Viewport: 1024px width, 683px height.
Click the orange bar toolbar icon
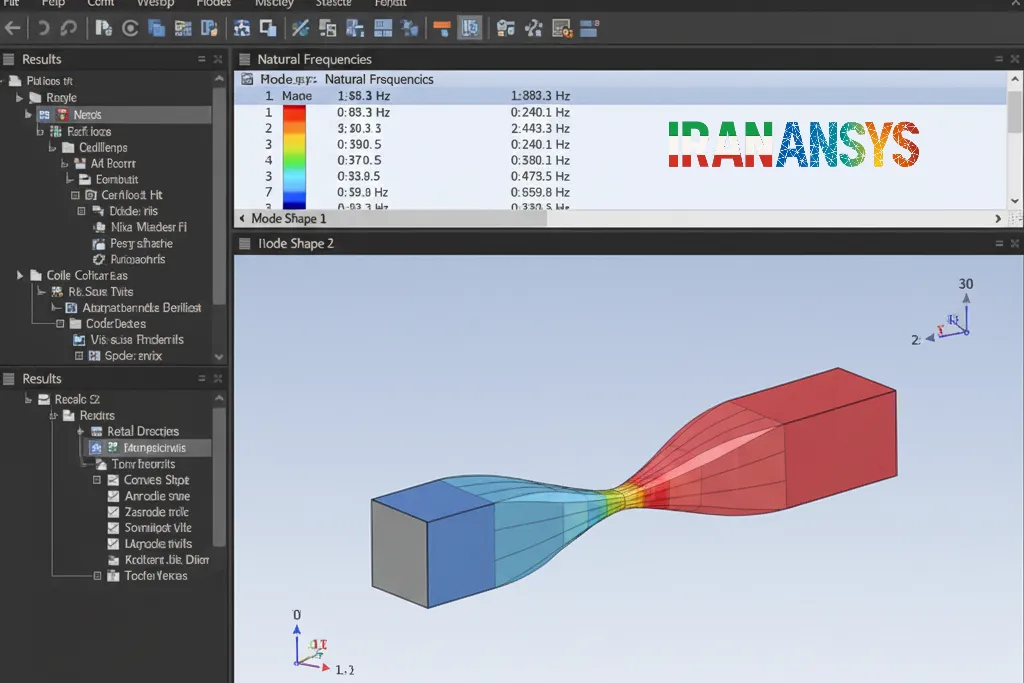click(442, 28)
